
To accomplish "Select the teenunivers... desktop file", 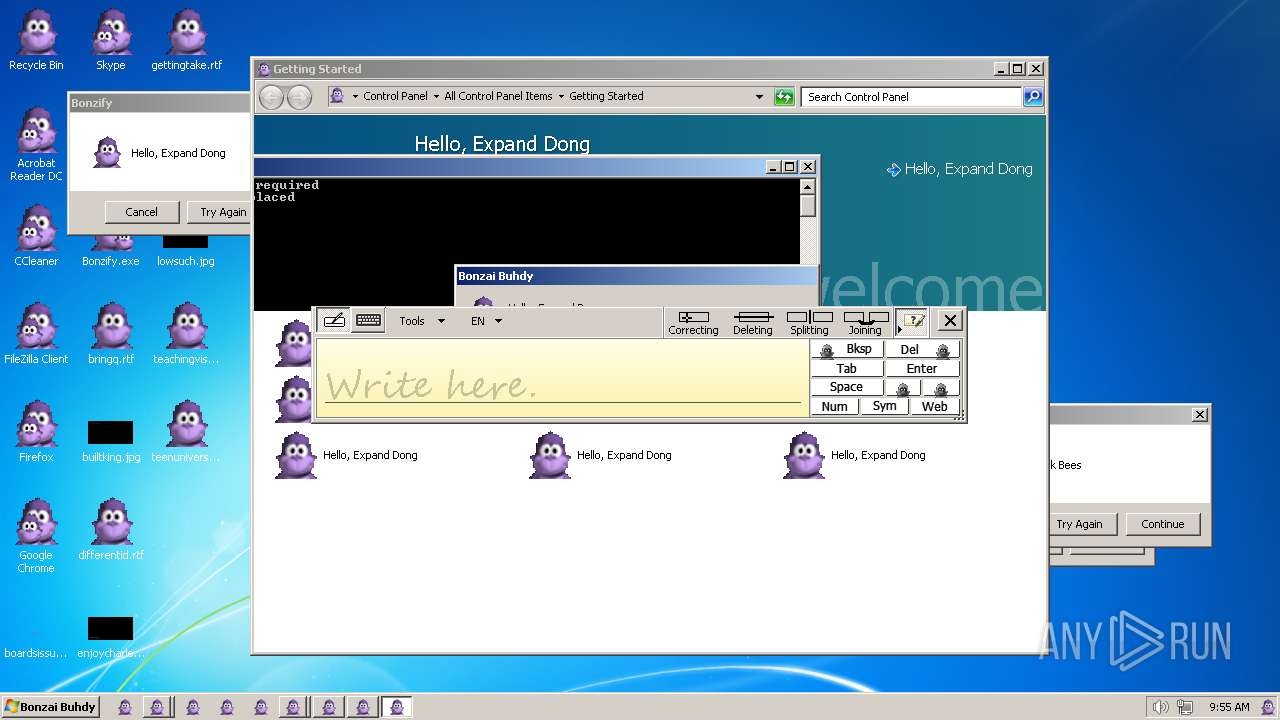I will (186, 432).
